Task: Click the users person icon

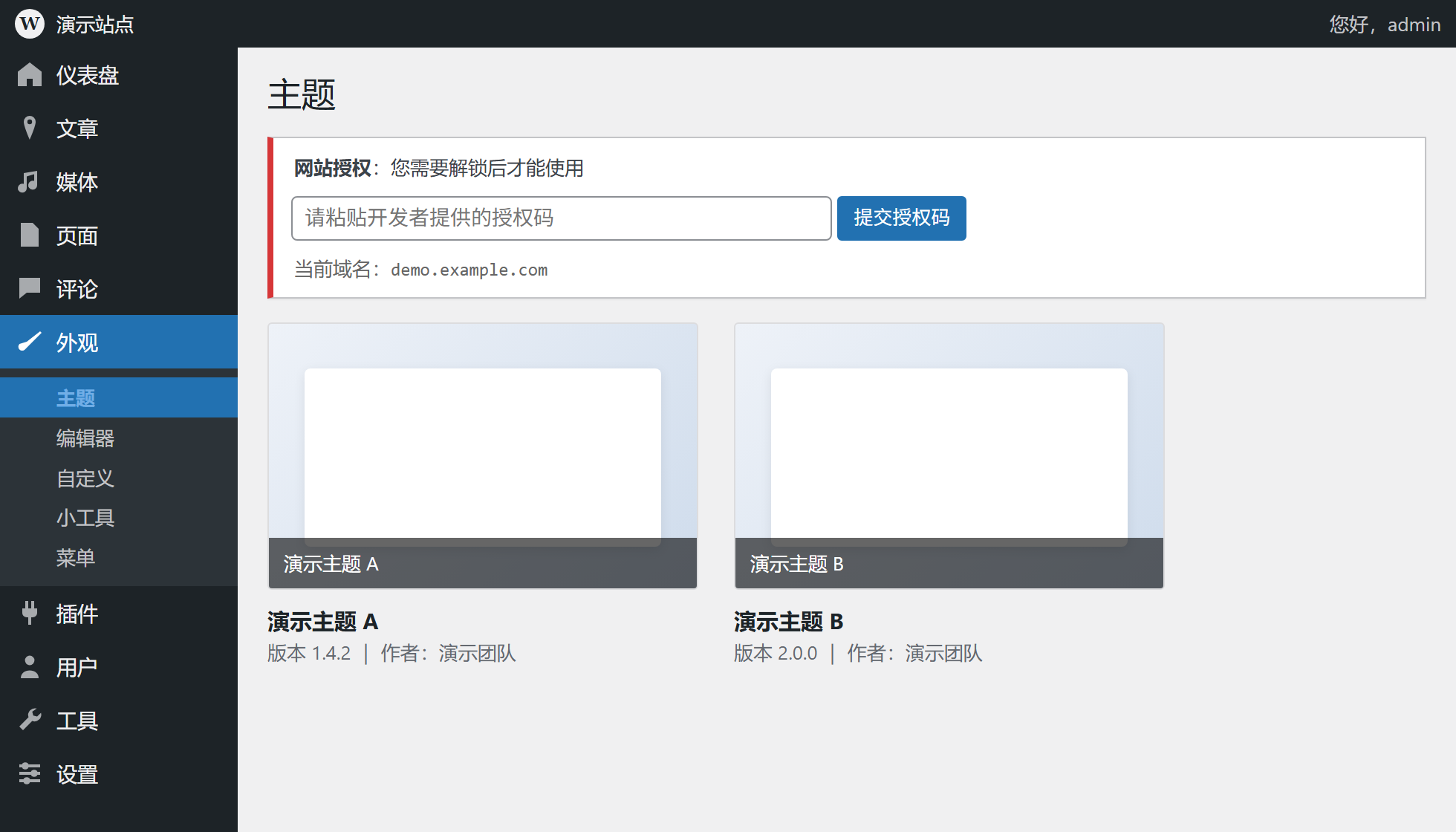Action: (30, 666)
